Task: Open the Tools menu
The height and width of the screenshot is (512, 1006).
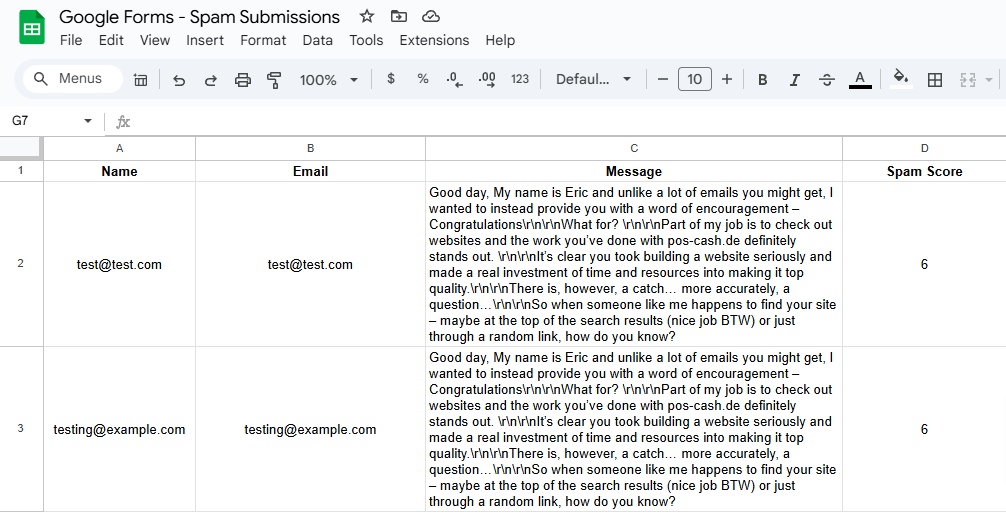Action: (x=366, y=40)
